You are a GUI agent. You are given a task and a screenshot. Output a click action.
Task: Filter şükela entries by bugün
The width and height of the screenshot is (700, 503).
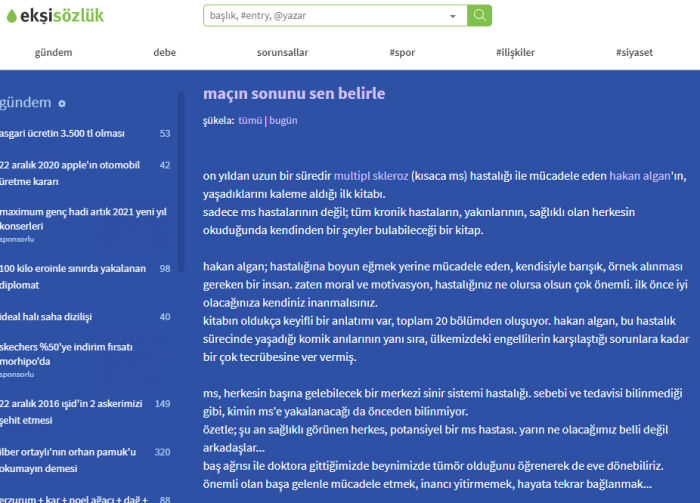coord(283,120)
